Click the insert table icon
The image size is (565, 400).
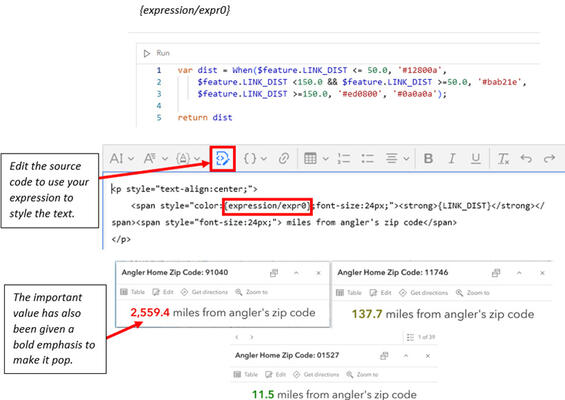[310, 159]
